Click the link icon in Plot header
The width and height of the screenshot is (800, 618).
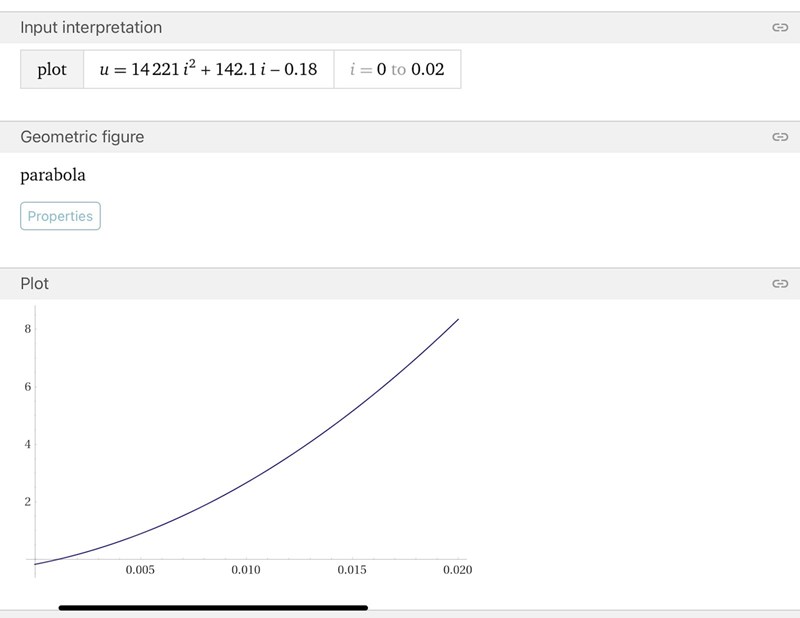(x=780, y=284)
